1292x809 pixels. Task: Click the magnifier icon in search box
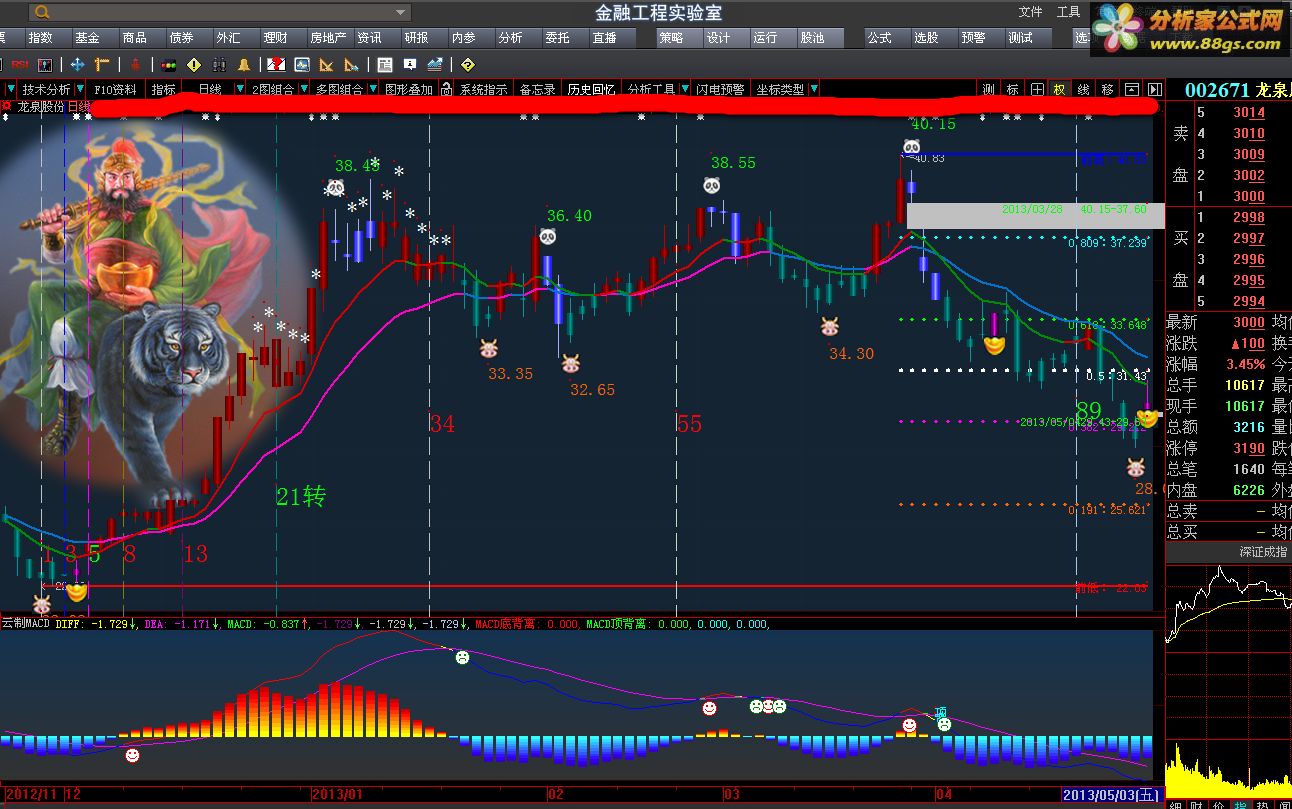click(x=41, y=12)
